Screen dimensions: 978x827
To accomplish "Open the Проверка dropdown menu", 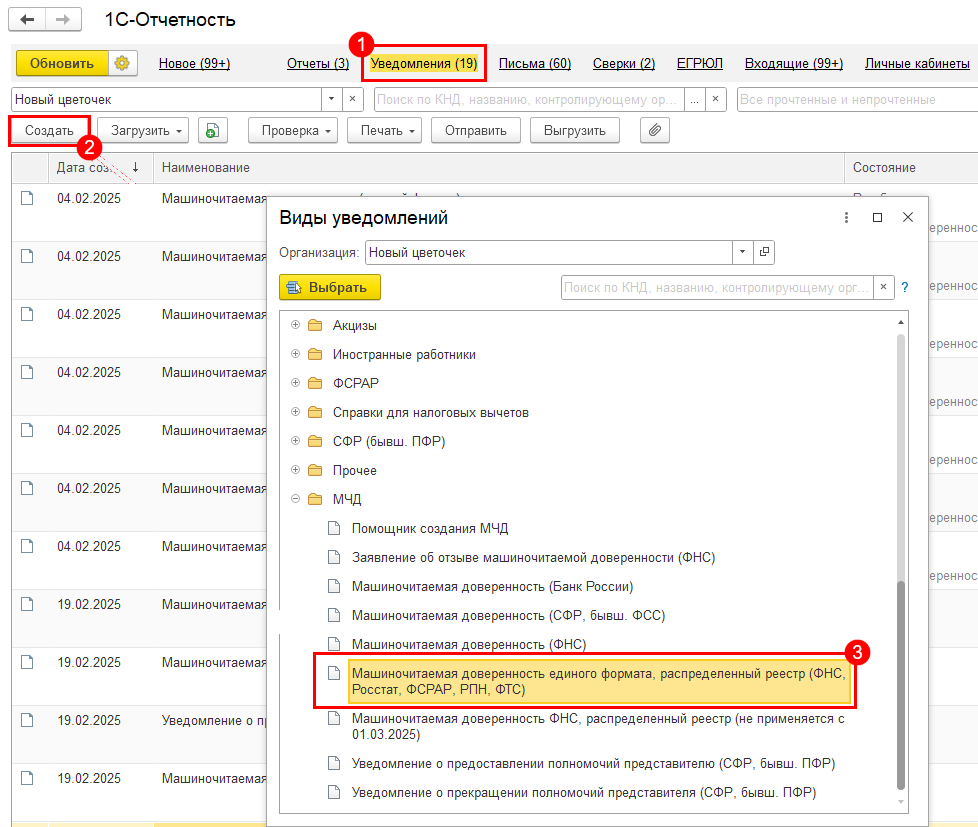I will click(x=293, y=130).
